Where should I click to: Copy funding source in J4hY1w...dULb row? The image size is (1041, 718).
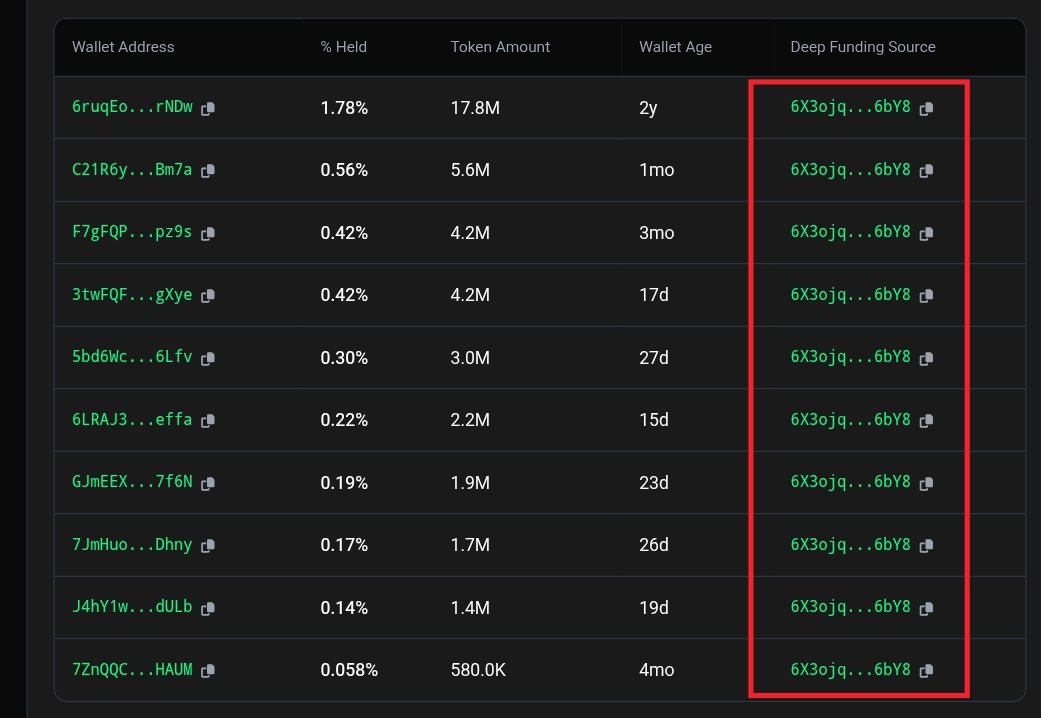pos(926,608)
